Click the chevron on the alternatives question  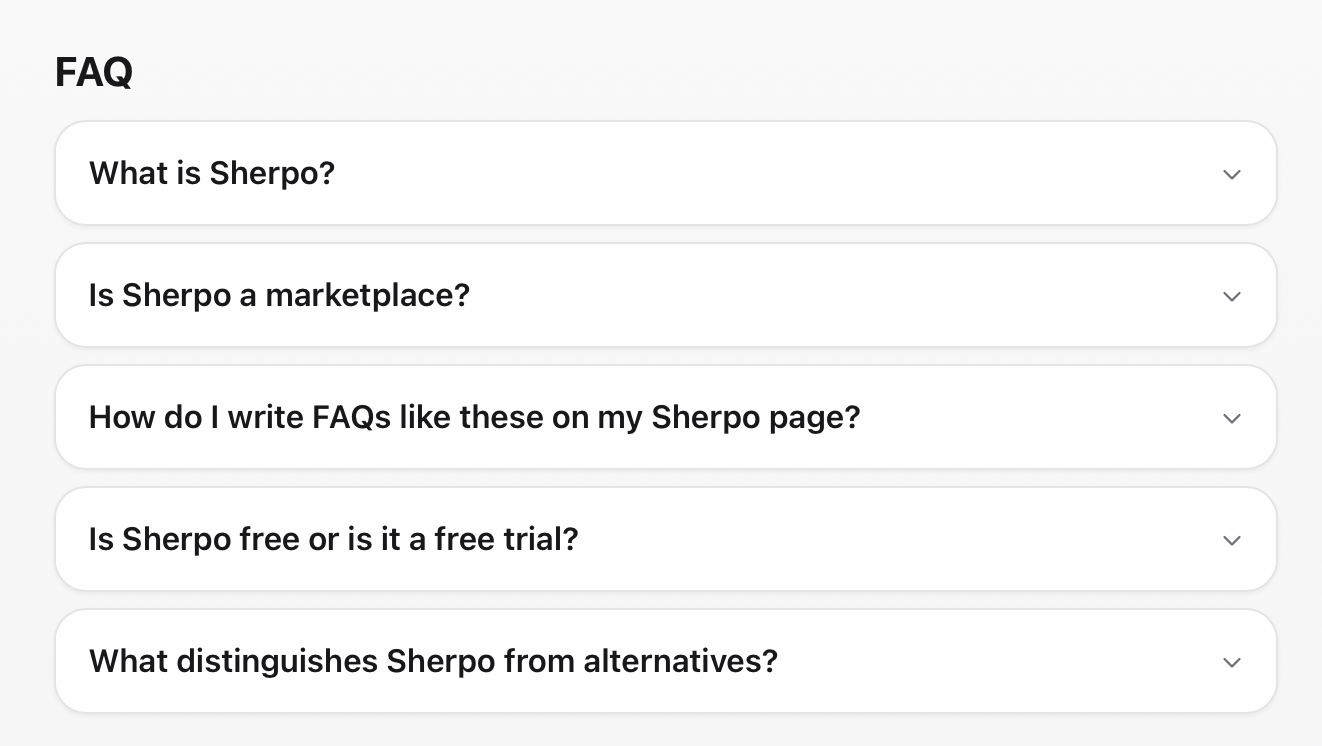tap(1231, 662)
